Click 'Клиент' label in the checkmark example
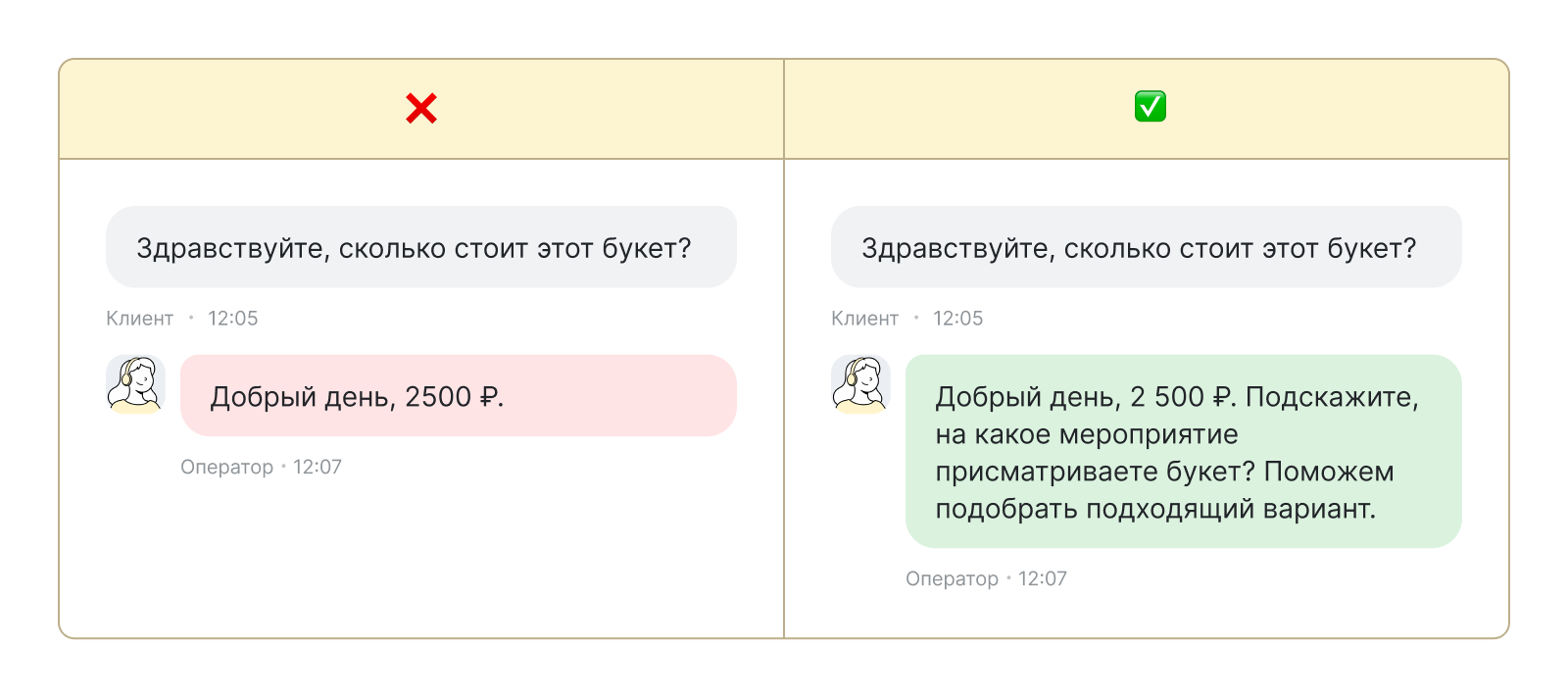Viewport: 1568px width, 698px height. click(x=864, y=319)
